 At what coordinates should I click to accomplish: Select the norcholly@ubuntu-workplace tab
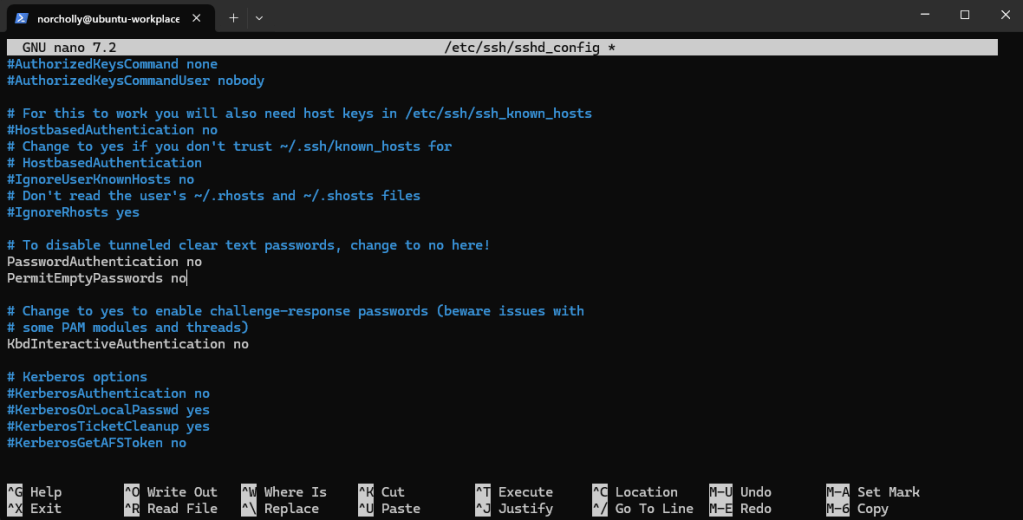[110, 17]
